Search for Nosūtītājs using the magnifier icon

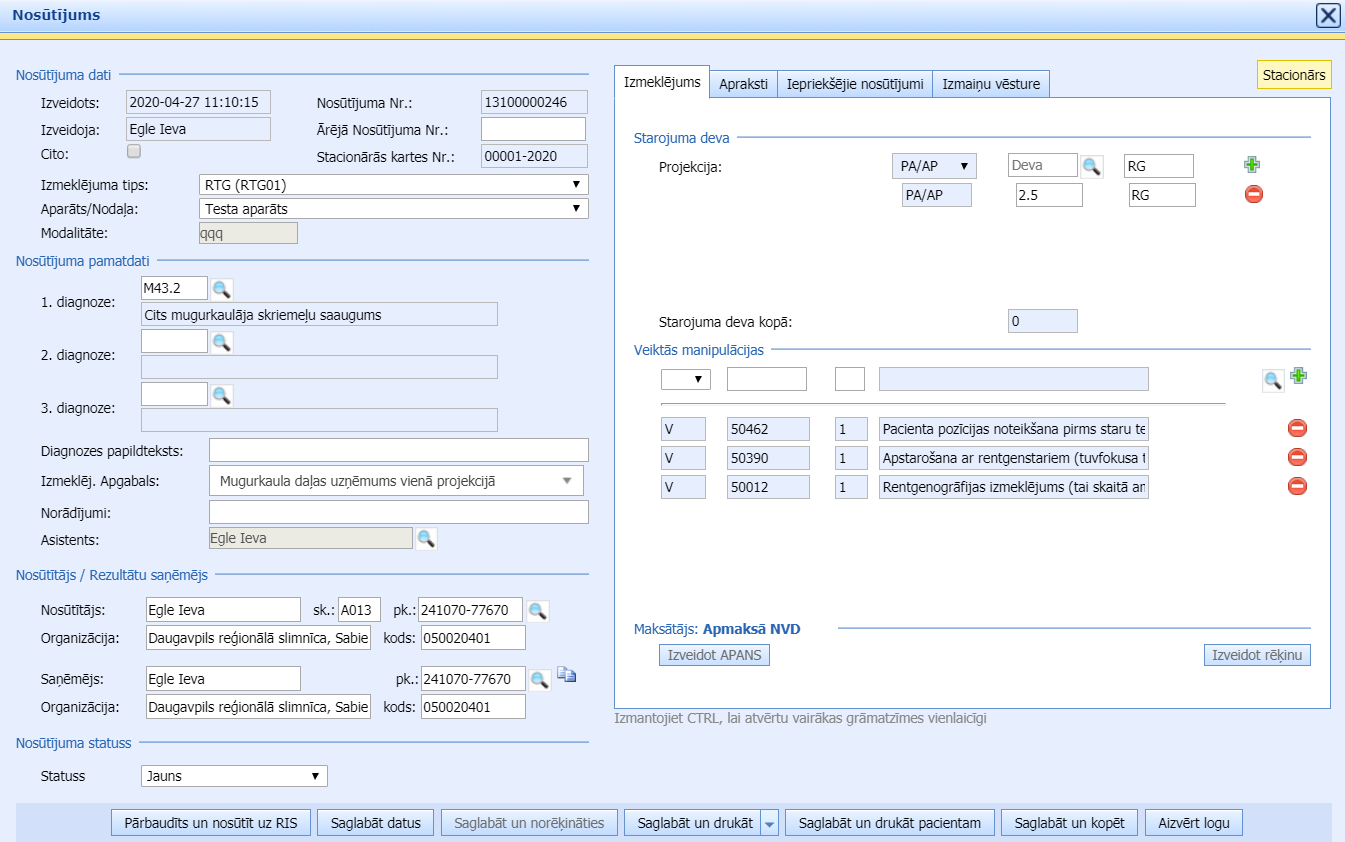[x=538, y=611]
